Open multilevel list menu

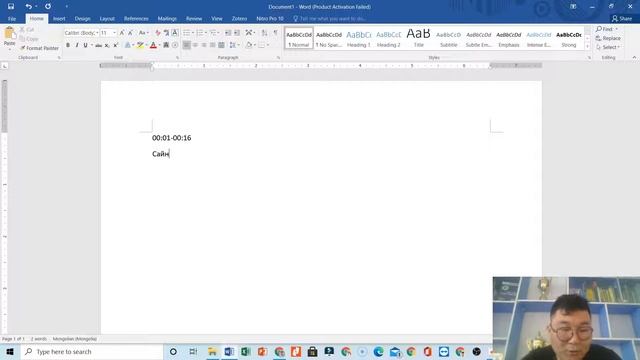click(x=214, y=33)
